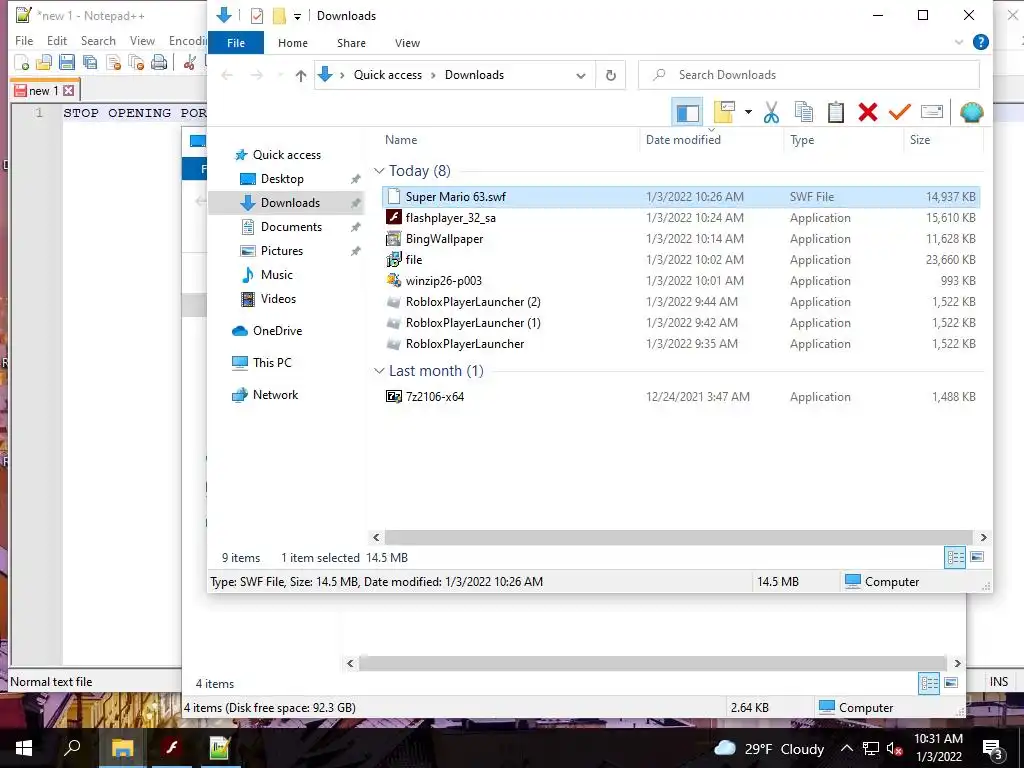This screenshot has height=768, width=1024.
Task: Open the View ribbon tab in Explorer
Action: pos(407,43)
